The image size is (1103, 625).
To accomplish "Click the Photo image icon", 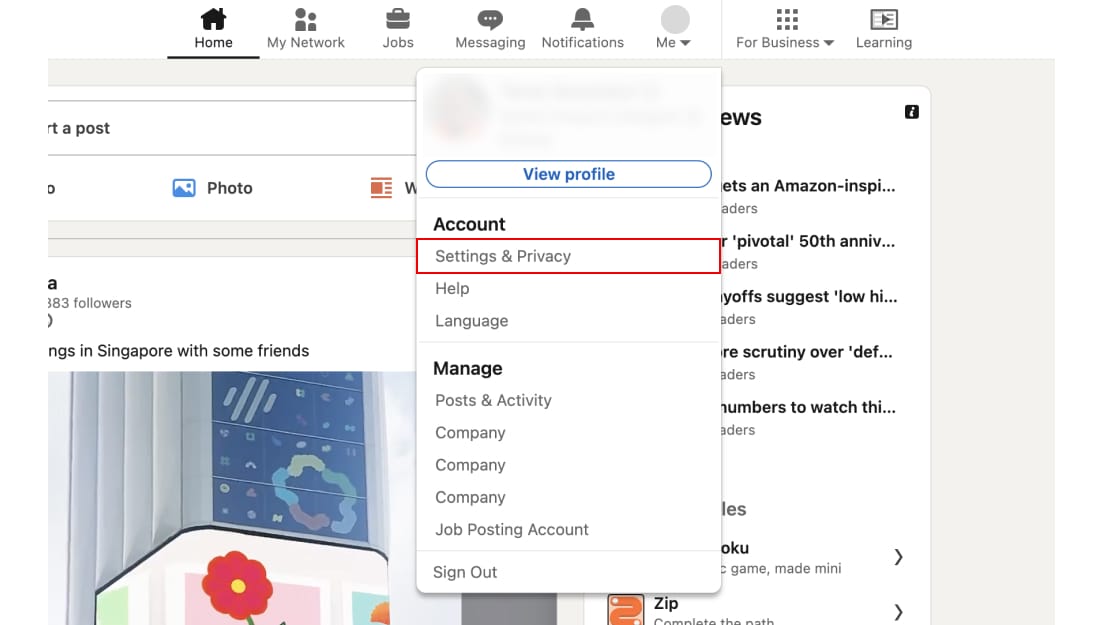I will pos(184,188).
